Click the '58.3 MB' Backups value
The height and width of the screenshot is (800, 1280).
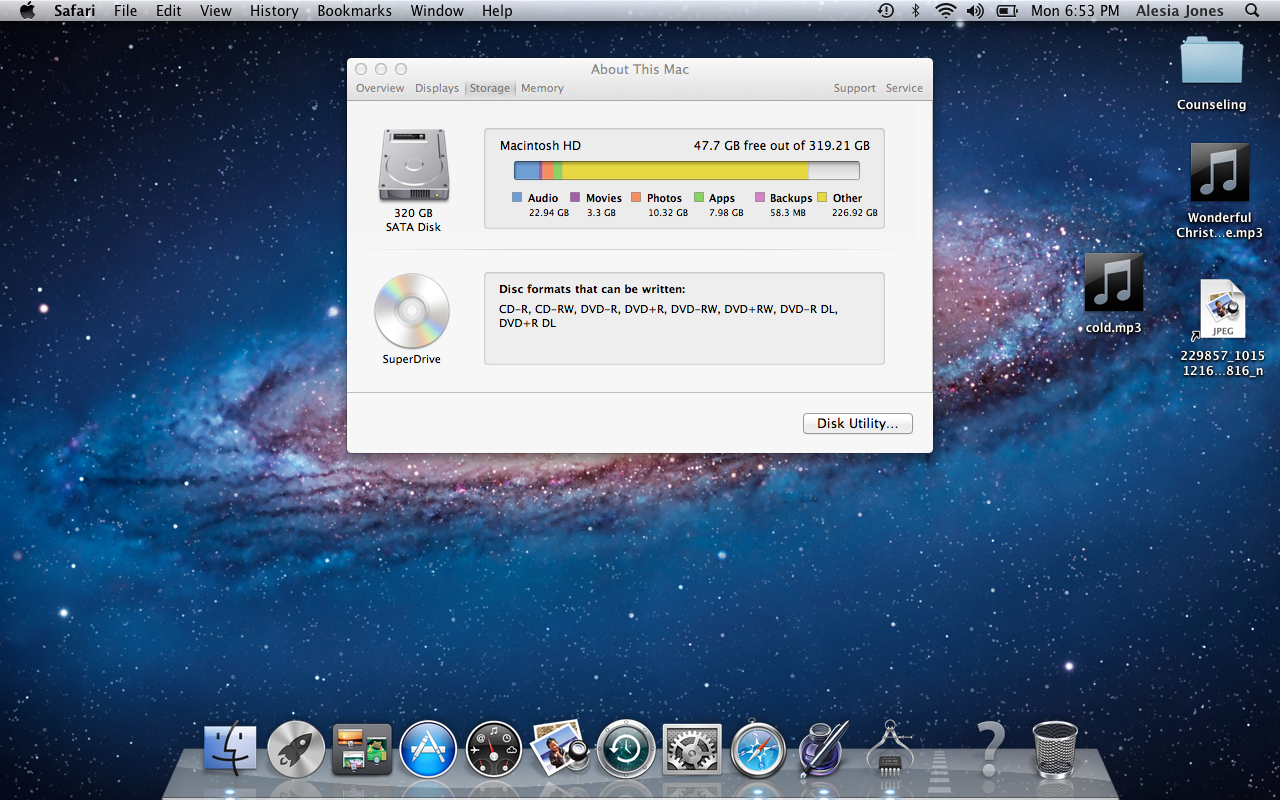(x=787, y=213)
